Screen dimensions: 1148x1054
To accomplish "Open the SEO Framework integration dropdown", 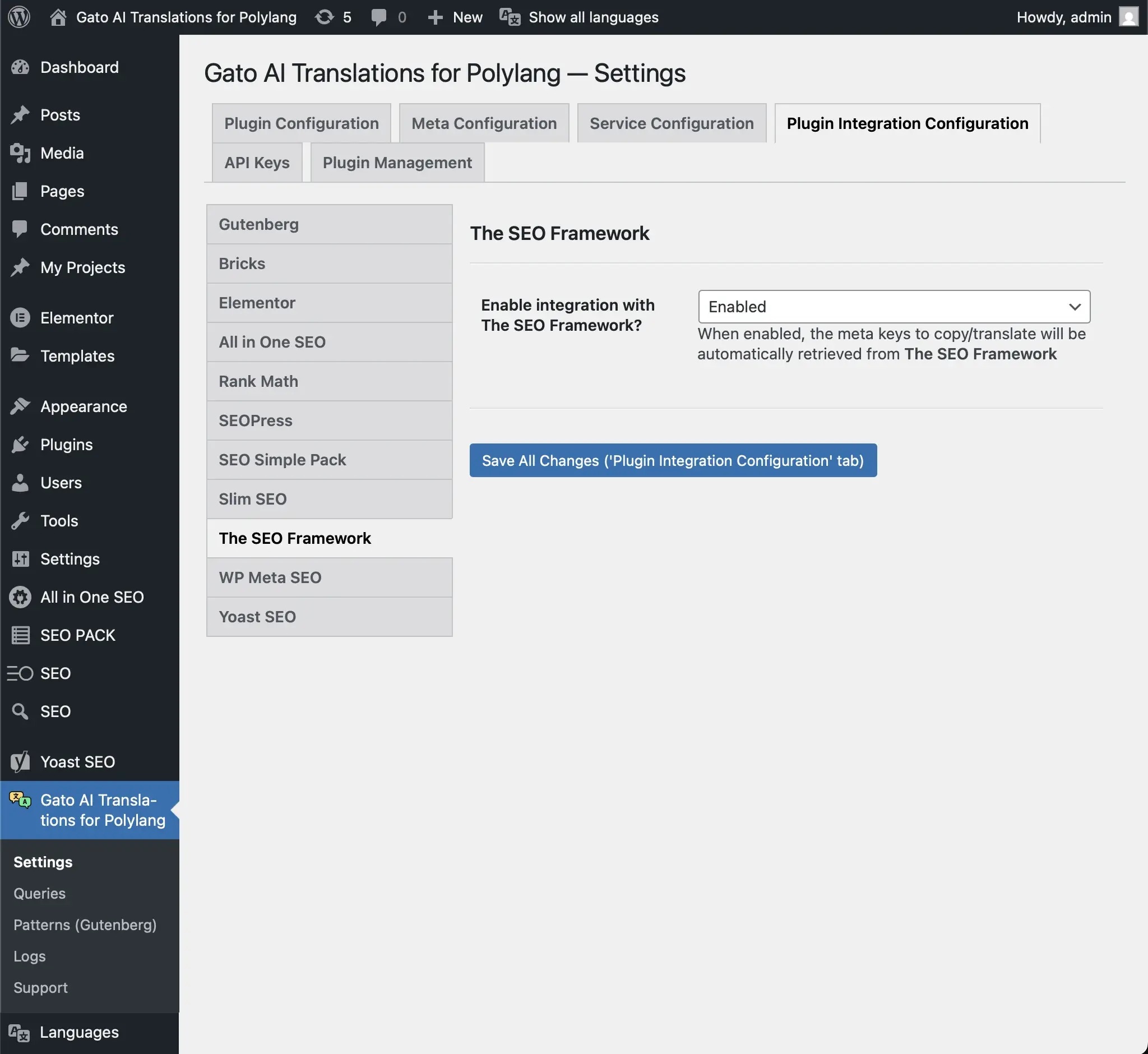I will pos(894,307).
